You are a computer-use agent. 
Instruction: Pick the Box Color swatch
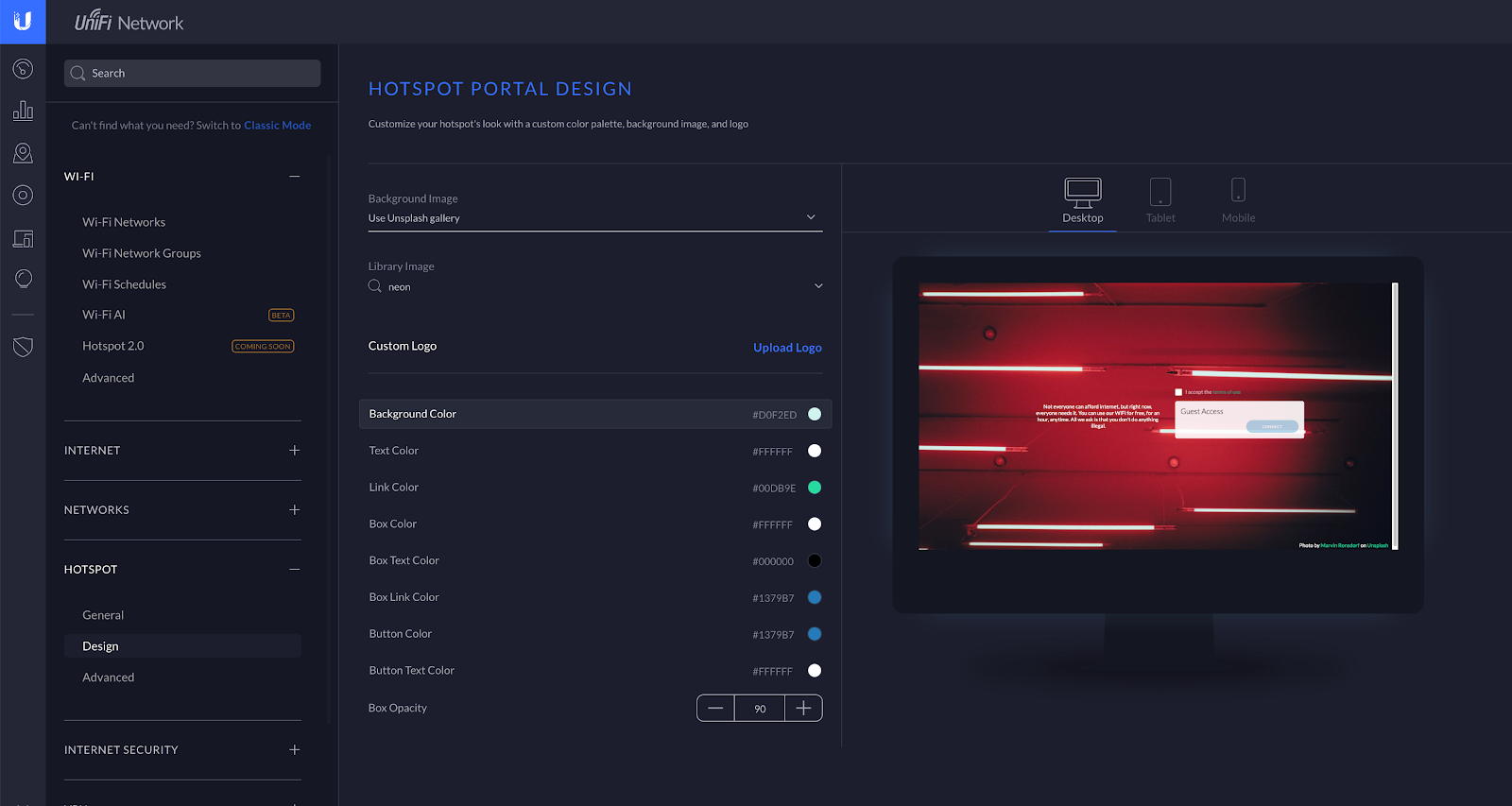click(815, 524)
